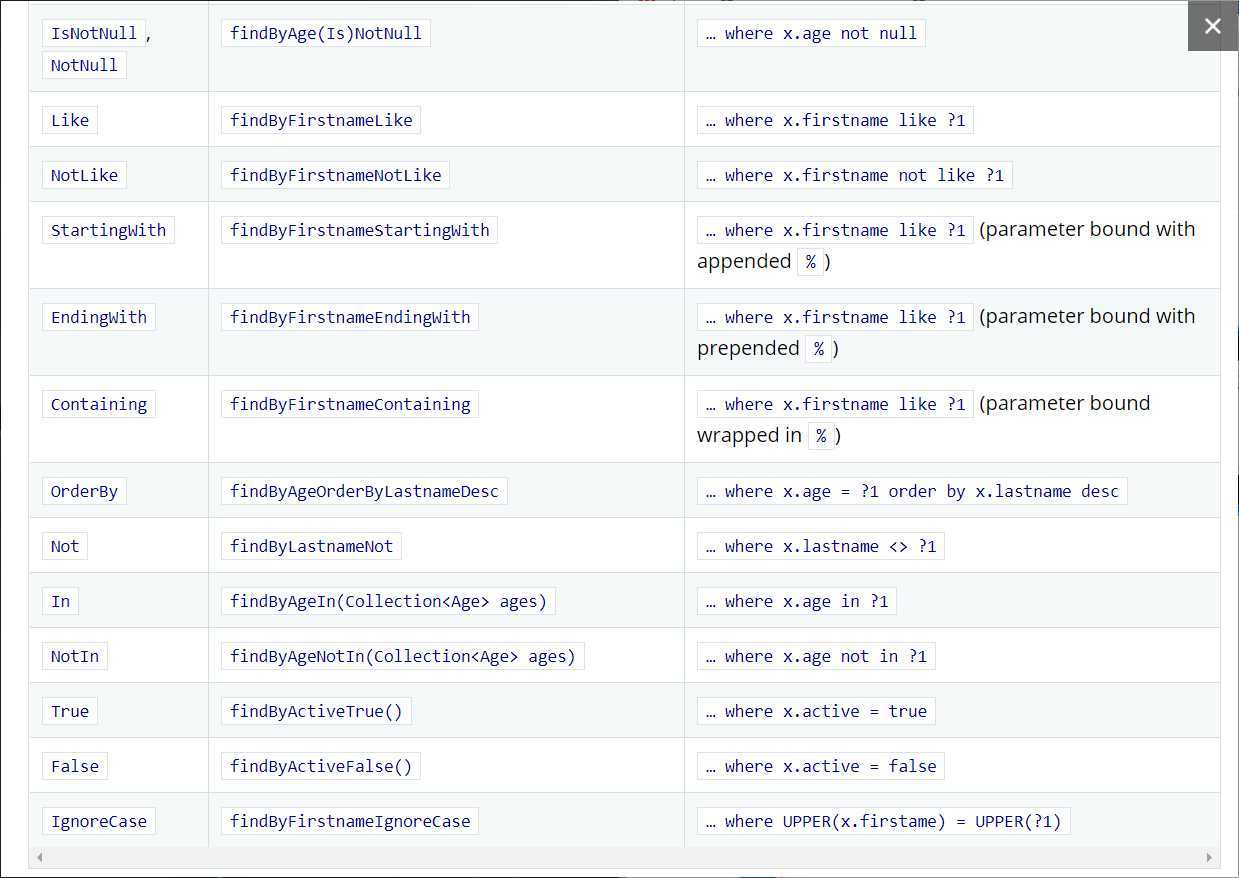Screen dimensions: 1239x878
Task: Select the NotNull keyword
Action: (x=84, y=65)
